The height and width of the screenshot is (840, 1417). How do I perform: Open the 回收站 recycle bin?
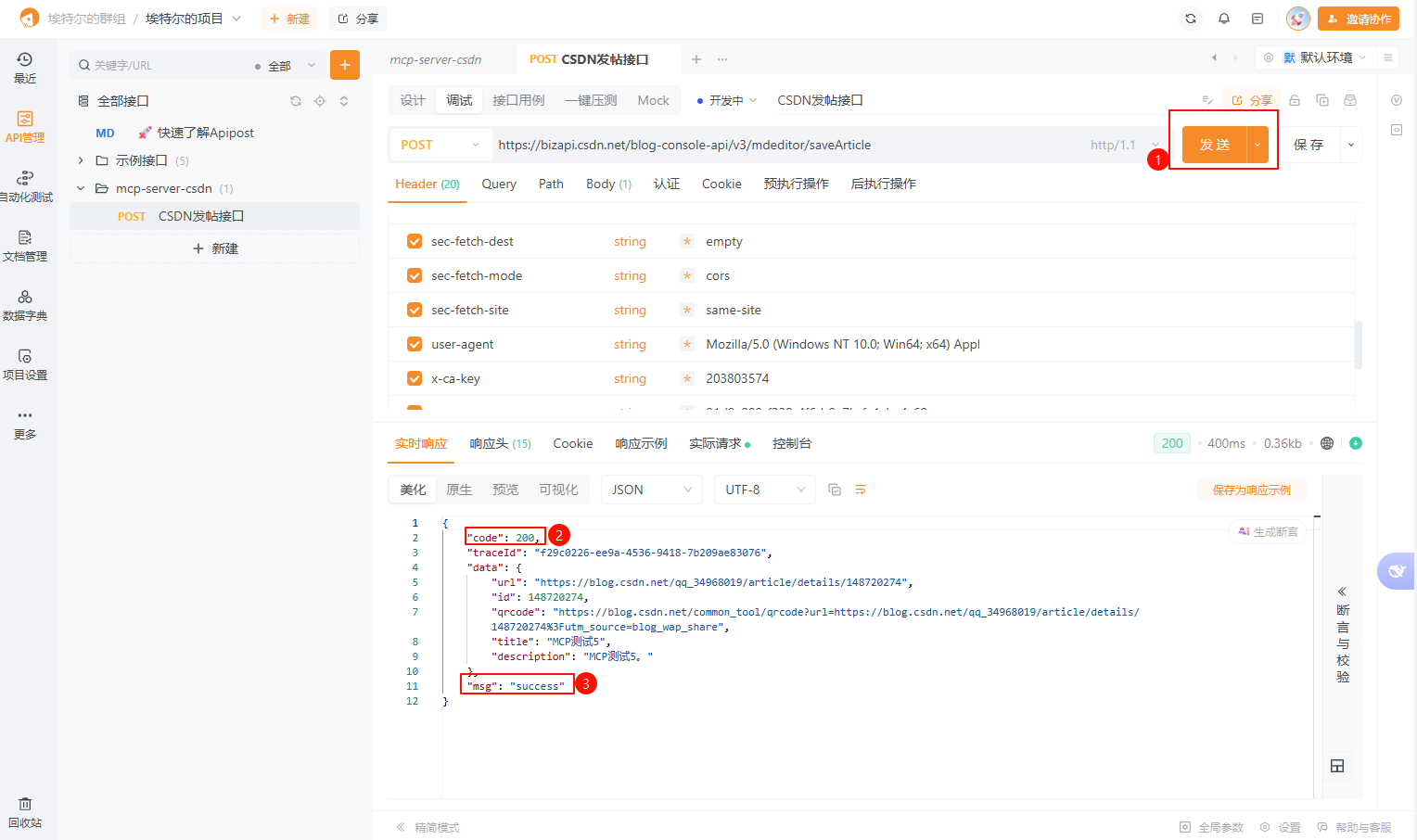point(25,812)
